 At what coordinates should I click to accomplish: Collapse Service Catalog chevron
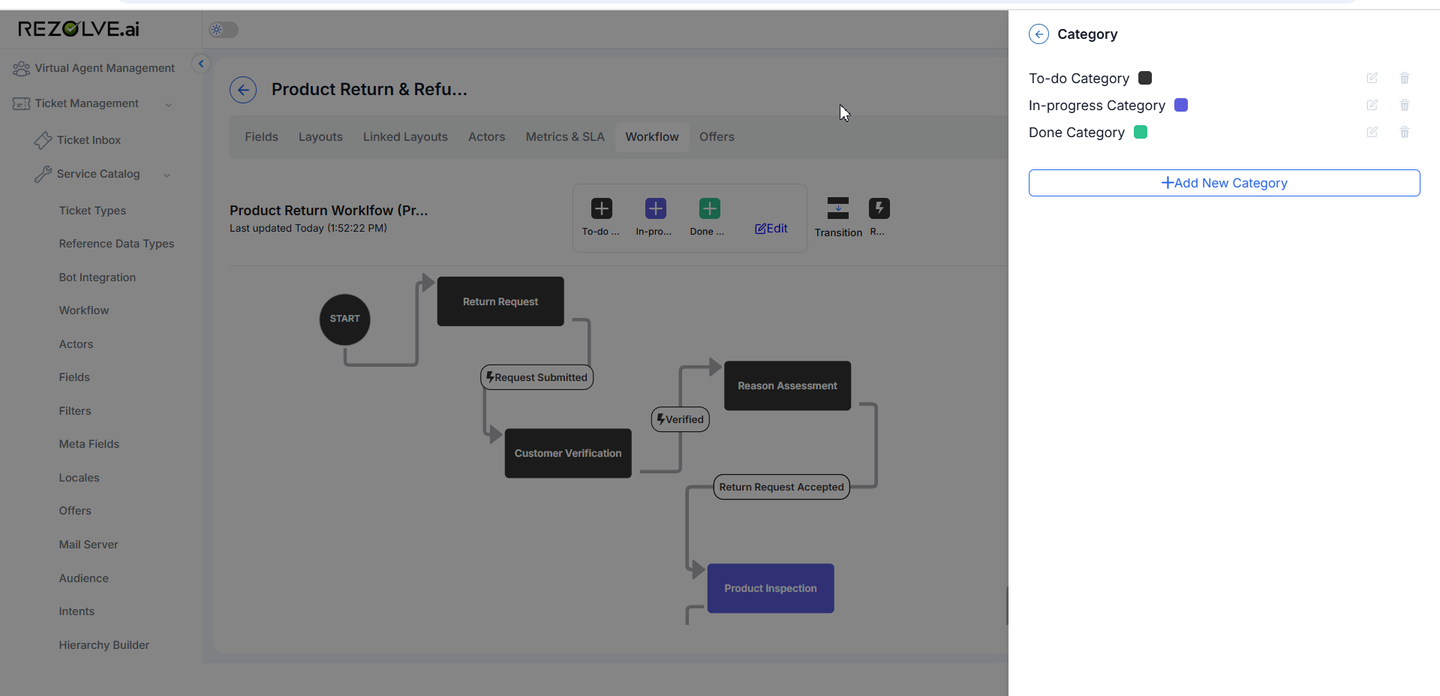click(x=167, y=175)
